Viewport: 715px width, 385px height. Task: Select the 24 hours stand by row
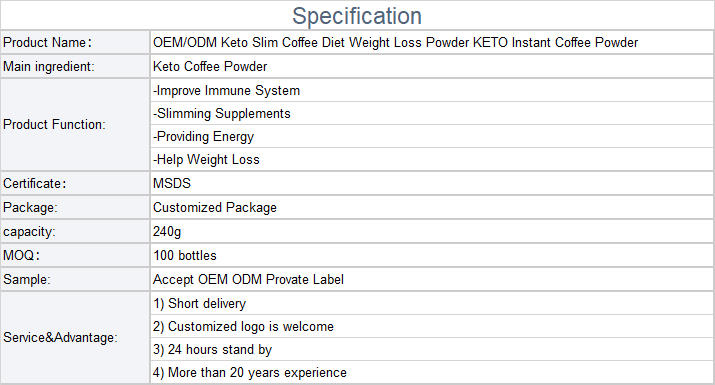pos(432,349)
